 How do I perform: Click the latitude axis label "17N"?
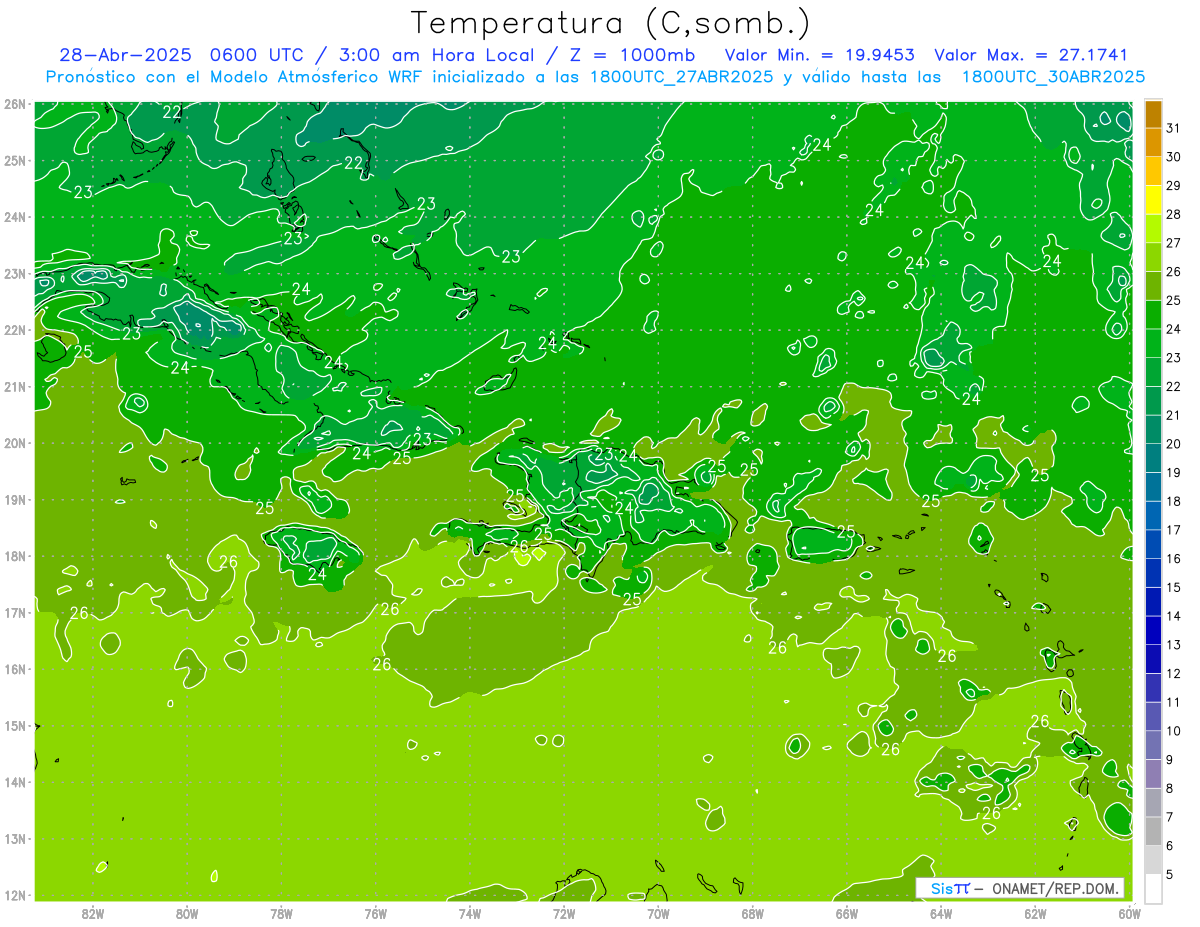click(x=15, y=613)
